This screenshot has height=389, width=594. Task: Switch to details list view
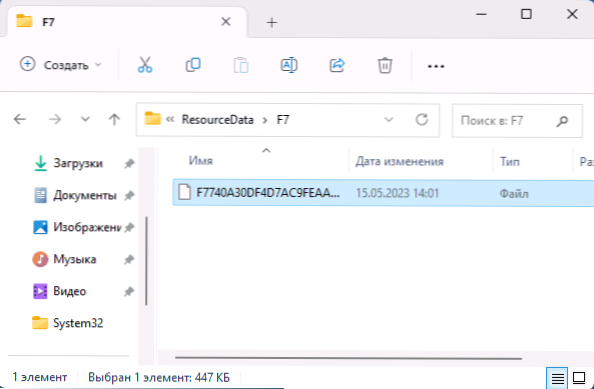click(557, 378)
